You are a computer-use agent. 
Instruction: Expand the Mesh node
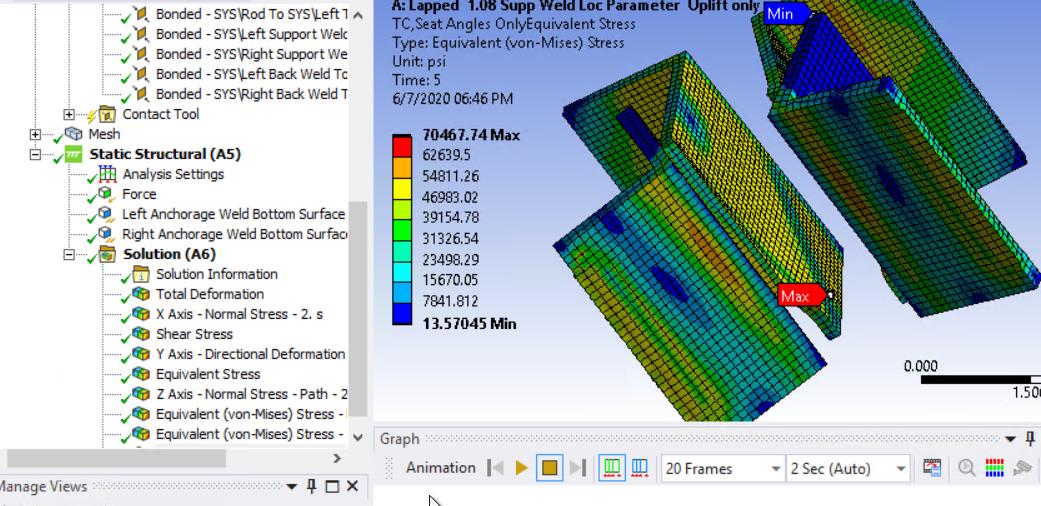click(x=35, y=135)
